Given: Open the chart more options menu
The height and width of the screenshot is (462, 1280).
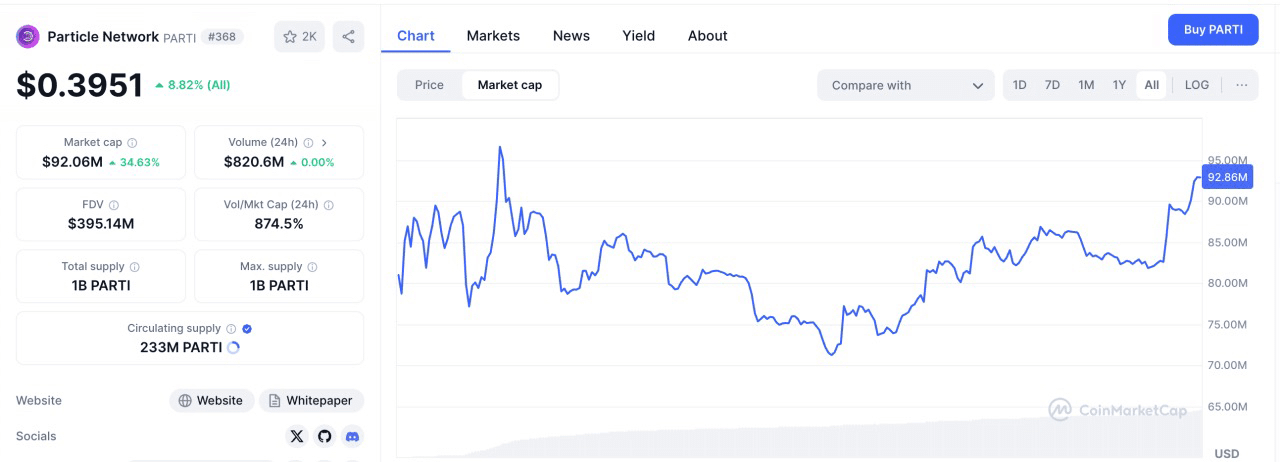Looking at the screenshot, I should click(1241, 85).
